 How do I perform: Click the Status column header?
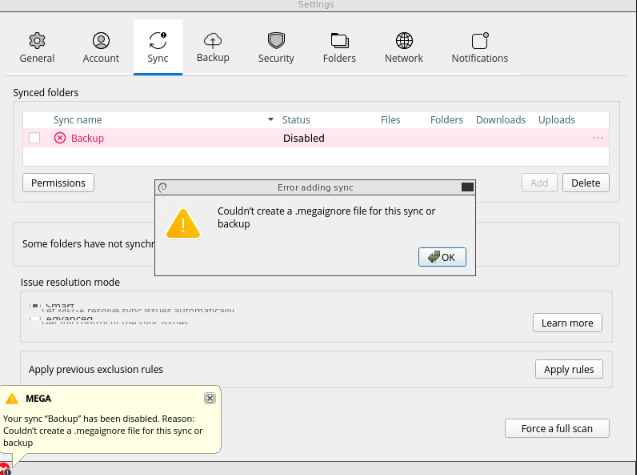296,120
